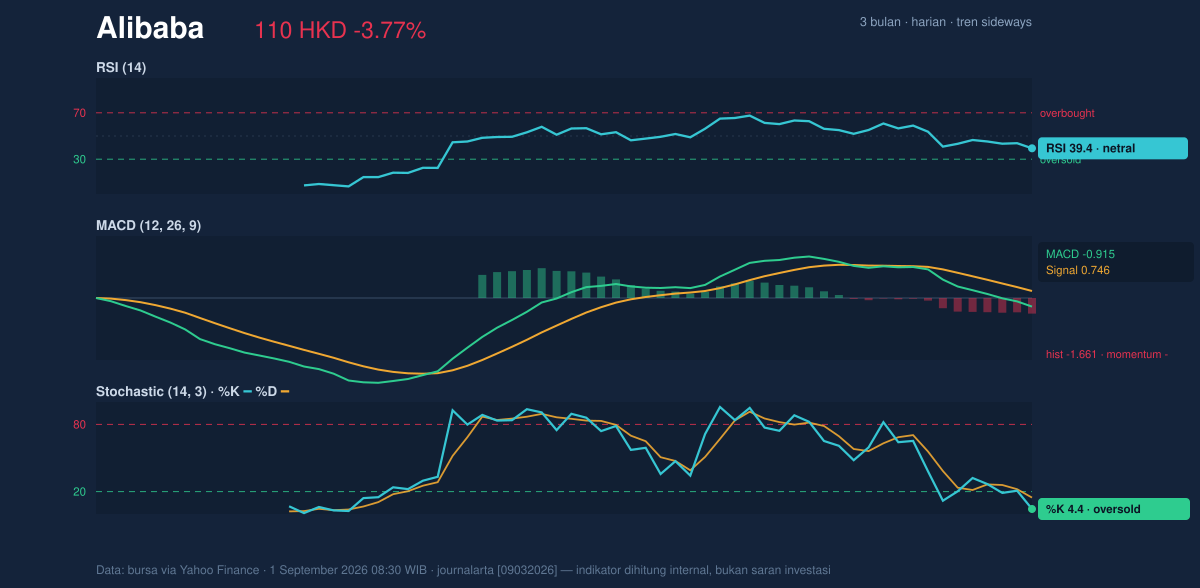Click the stochastic %K endpoint dot
Screen dimensions: 1200x588
(x=1032, y=509)
